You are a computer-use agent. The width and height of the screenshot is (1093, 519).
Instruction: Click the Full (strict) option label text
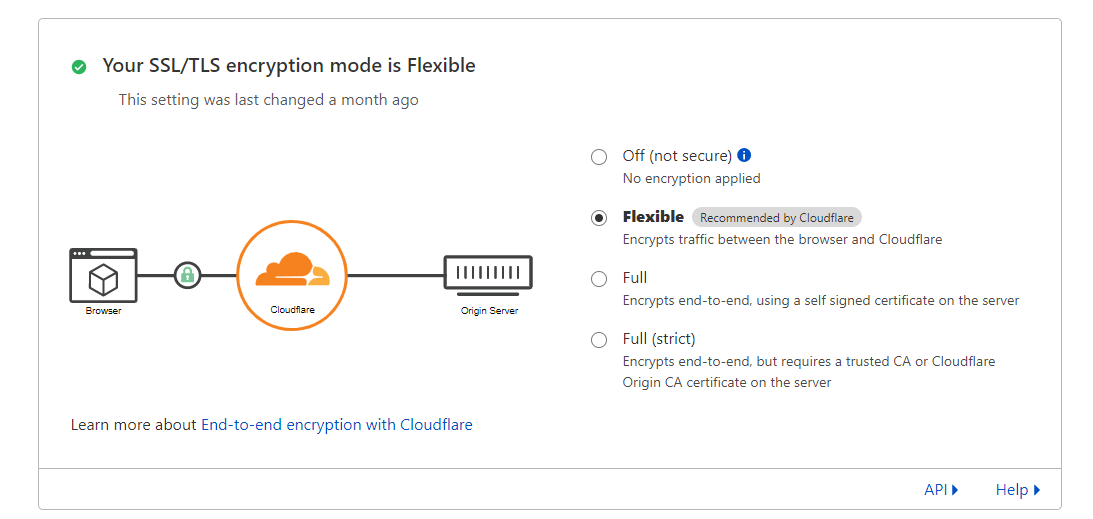659,339
